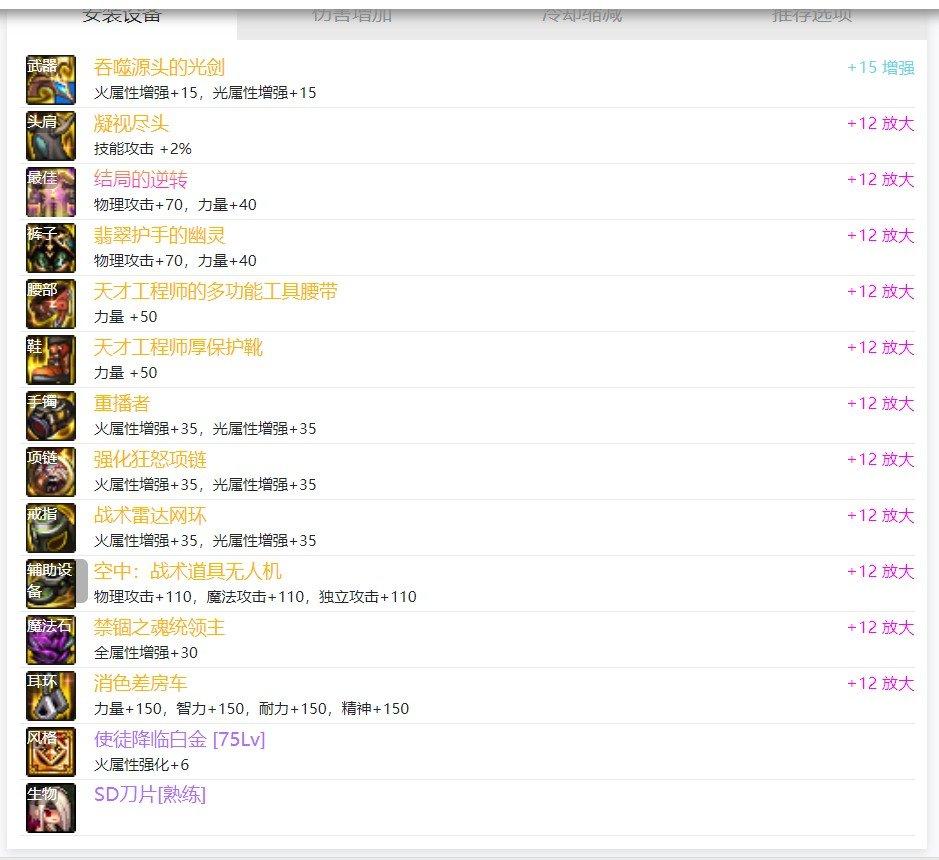Open the 吞噬源头的光剑 item link
The height and width of the screenshot is (860, 939).
159,68
